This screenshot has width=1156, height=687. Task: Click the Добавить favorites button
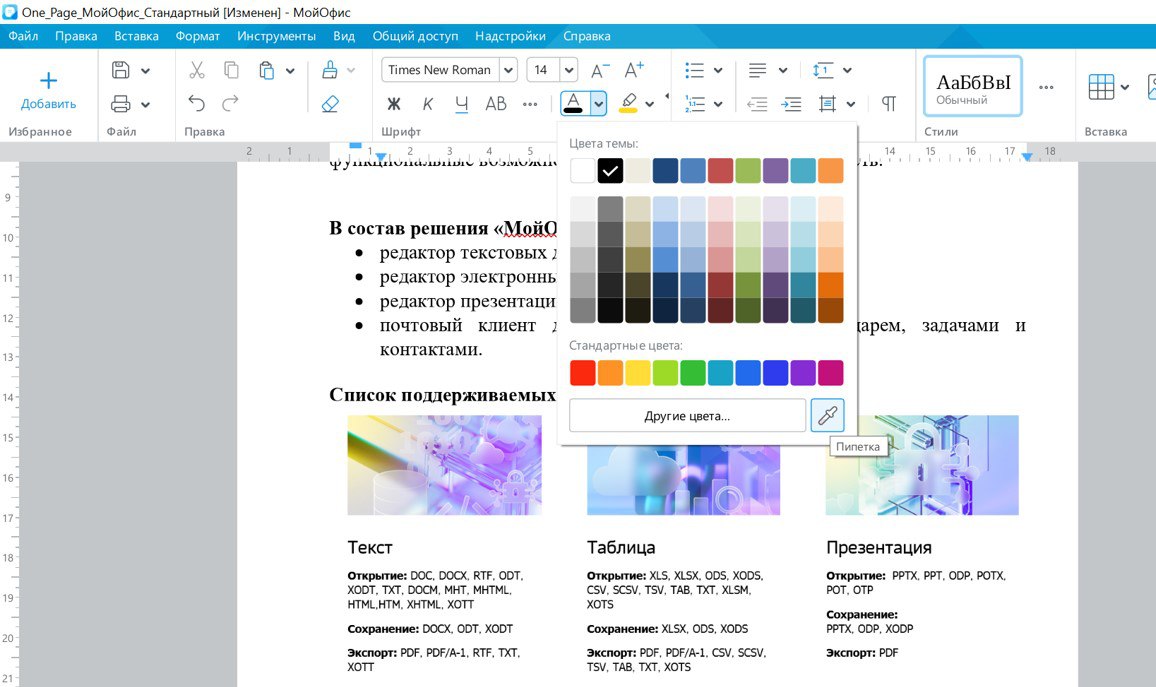click(x=48, y=90)
